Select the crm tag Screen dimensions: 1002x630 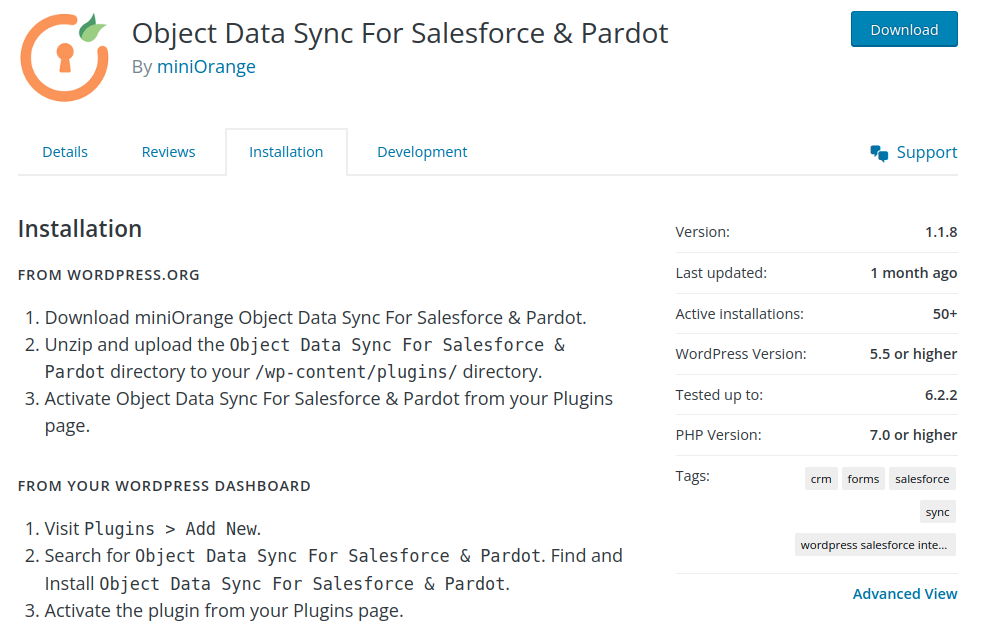[821, 478]
